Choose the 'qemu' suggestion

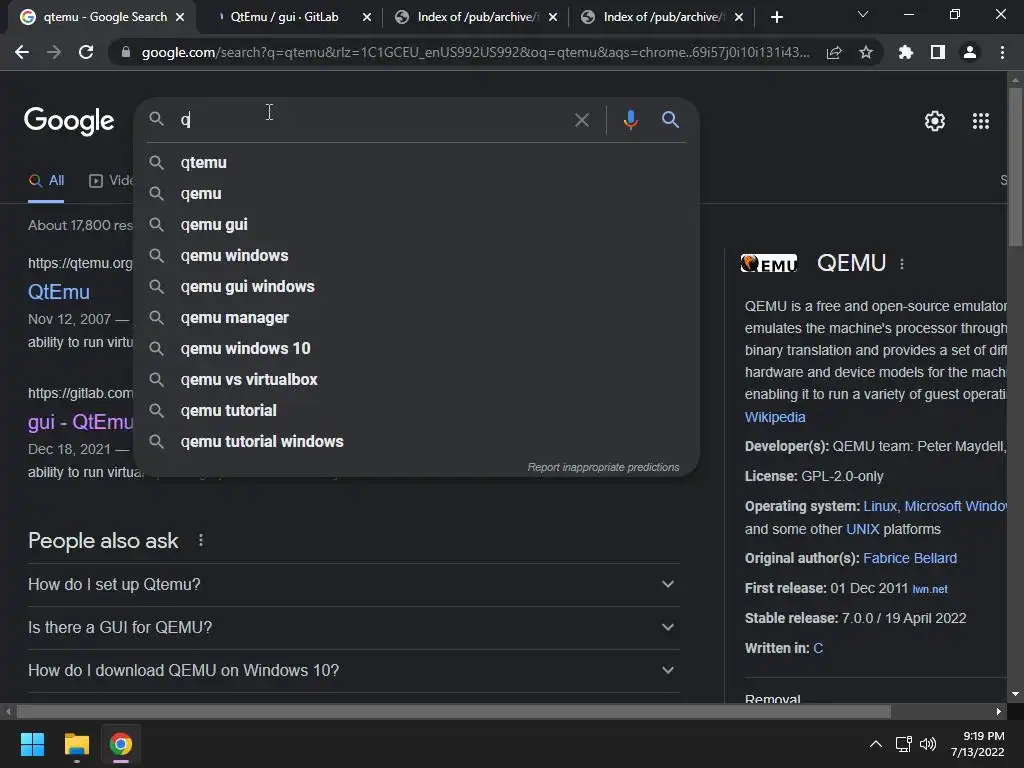tap(417, 194)
